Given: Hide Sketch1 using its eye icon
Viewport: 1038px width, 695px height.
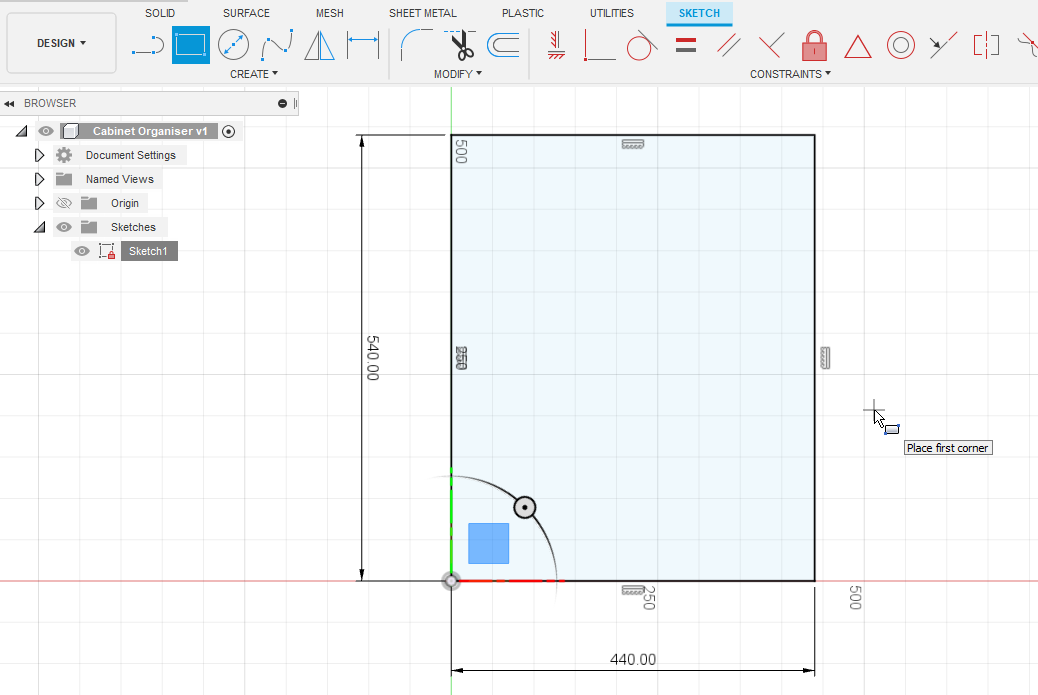Looking at the screenshot, I should pyautogui.click(x=81, y=252).
